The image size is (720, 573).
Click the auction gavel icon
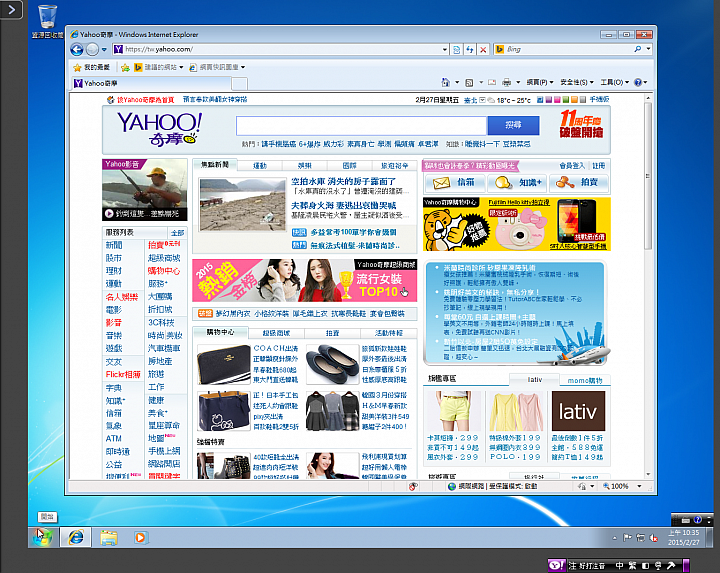tap(565, 183)
